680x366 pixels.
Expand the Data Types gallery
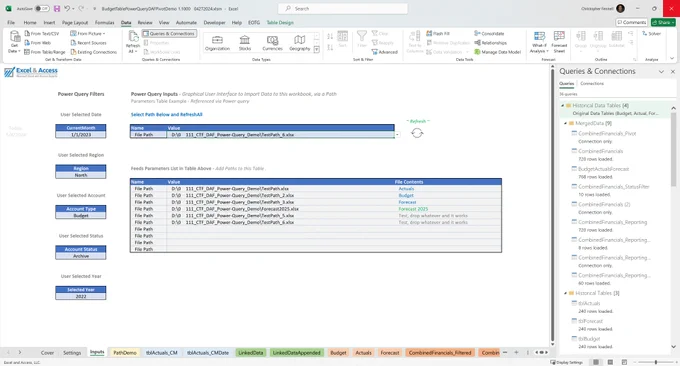point(317,50)
